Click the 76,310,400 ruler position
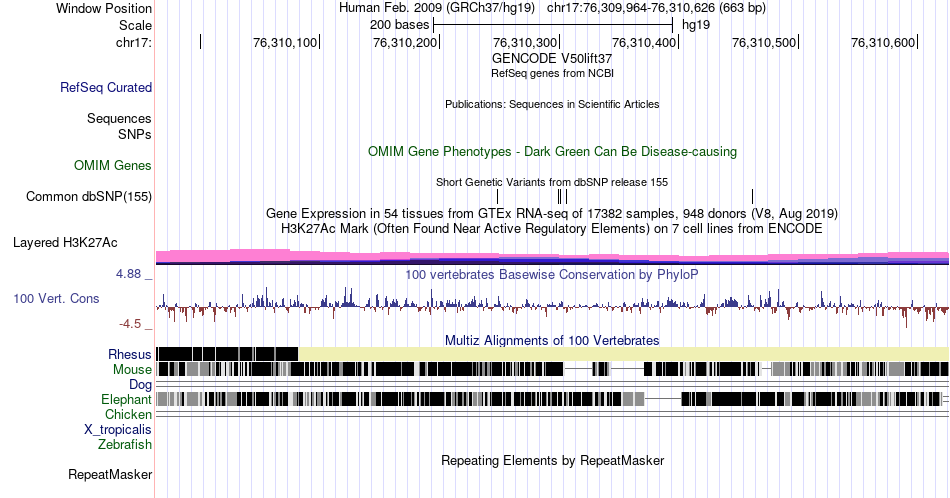This screenshot has height=498, width=950. pyautogui.click(x=645, y=42)
